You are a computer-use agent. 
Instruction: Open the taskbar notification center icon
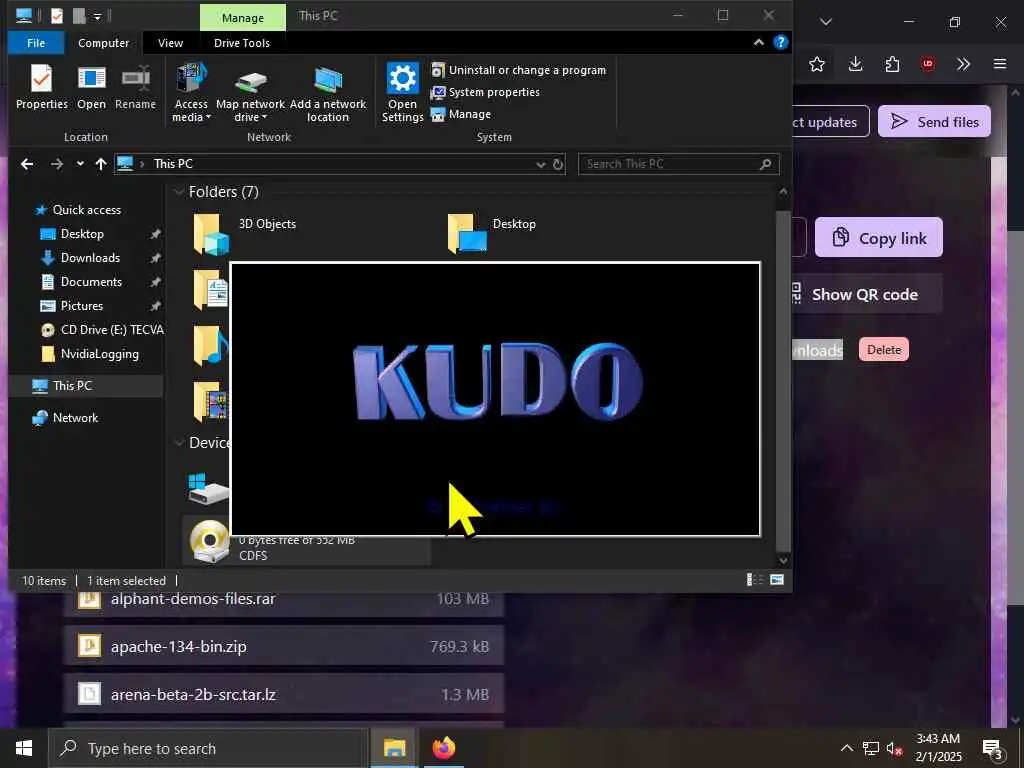993,749
